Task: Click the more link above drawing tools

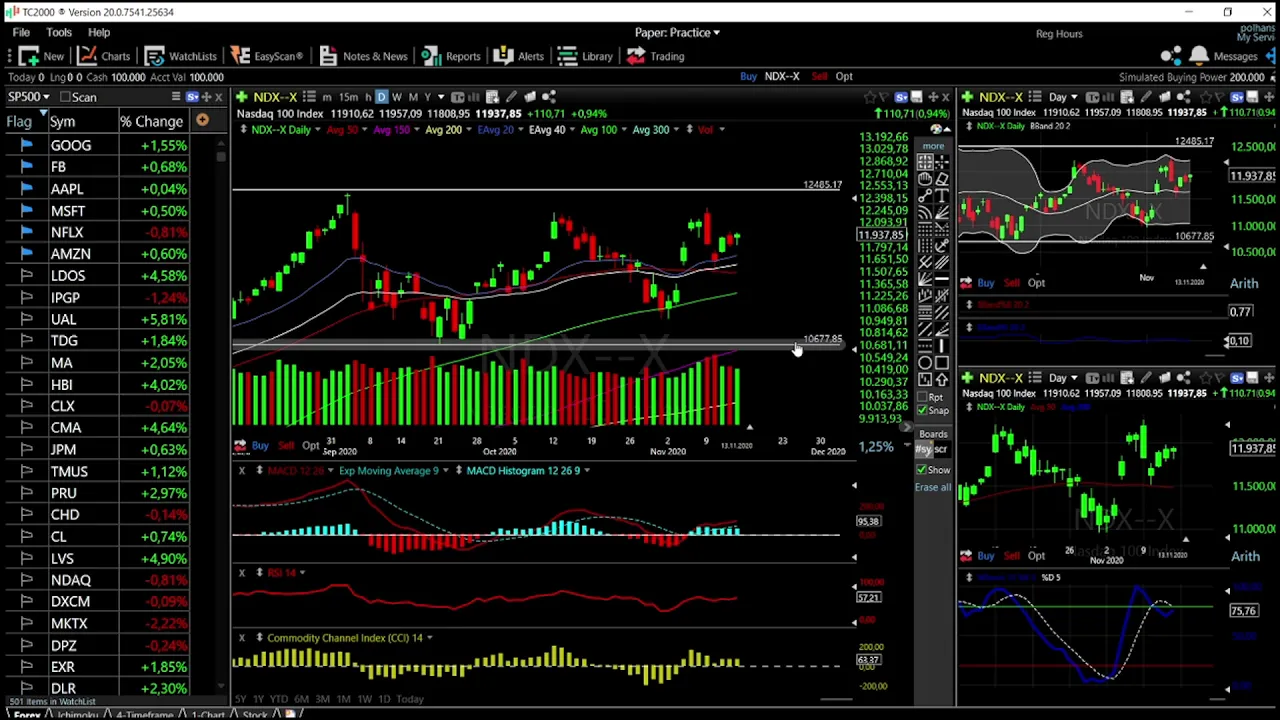Action: 933,146
